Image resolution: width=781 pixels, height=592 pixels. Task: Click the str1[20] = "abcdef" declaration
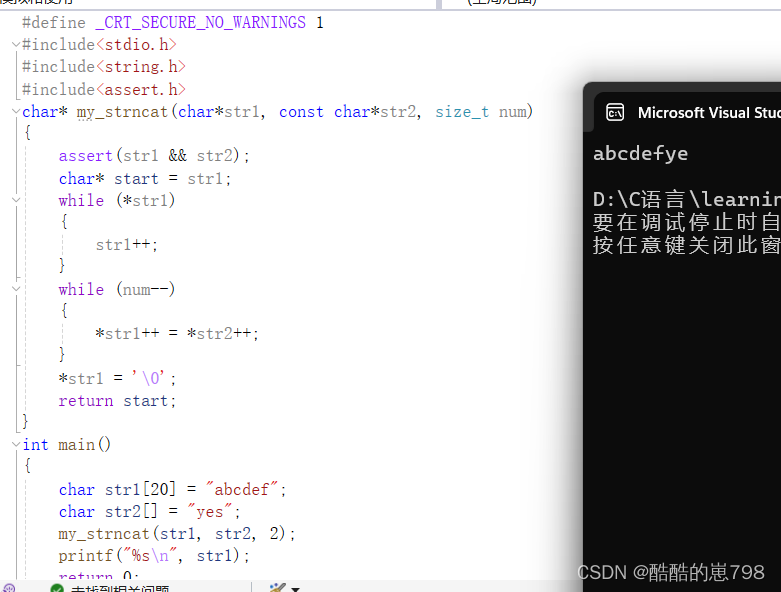pos(172,489)
